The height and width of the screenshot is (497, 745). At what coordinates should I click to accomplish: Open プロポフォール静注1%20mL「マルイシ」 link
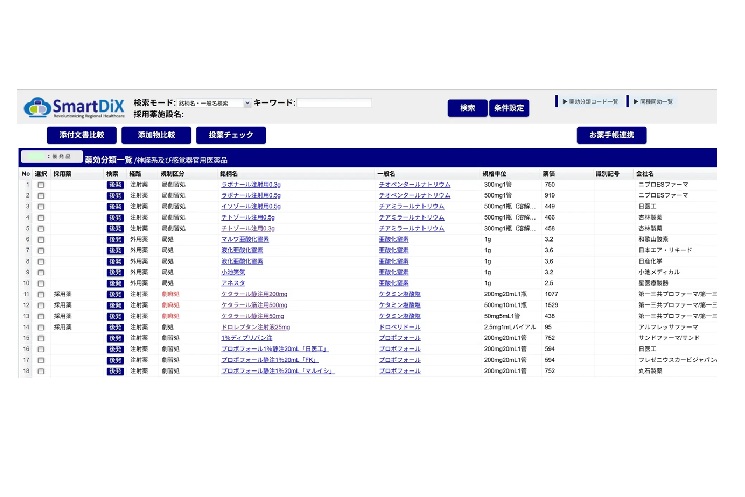278,371
